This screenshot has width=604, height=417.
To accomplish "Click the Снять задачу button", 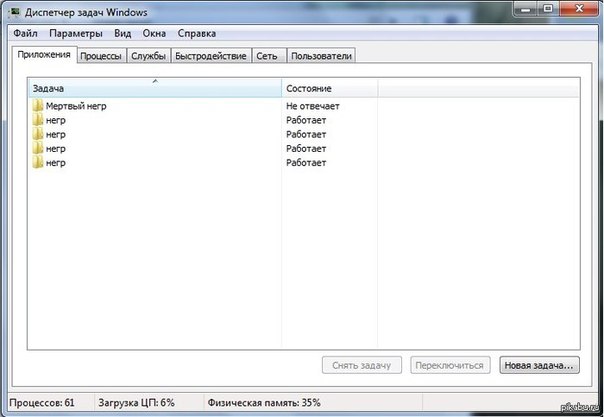I will pyautogui.click(x=362, y=365).
